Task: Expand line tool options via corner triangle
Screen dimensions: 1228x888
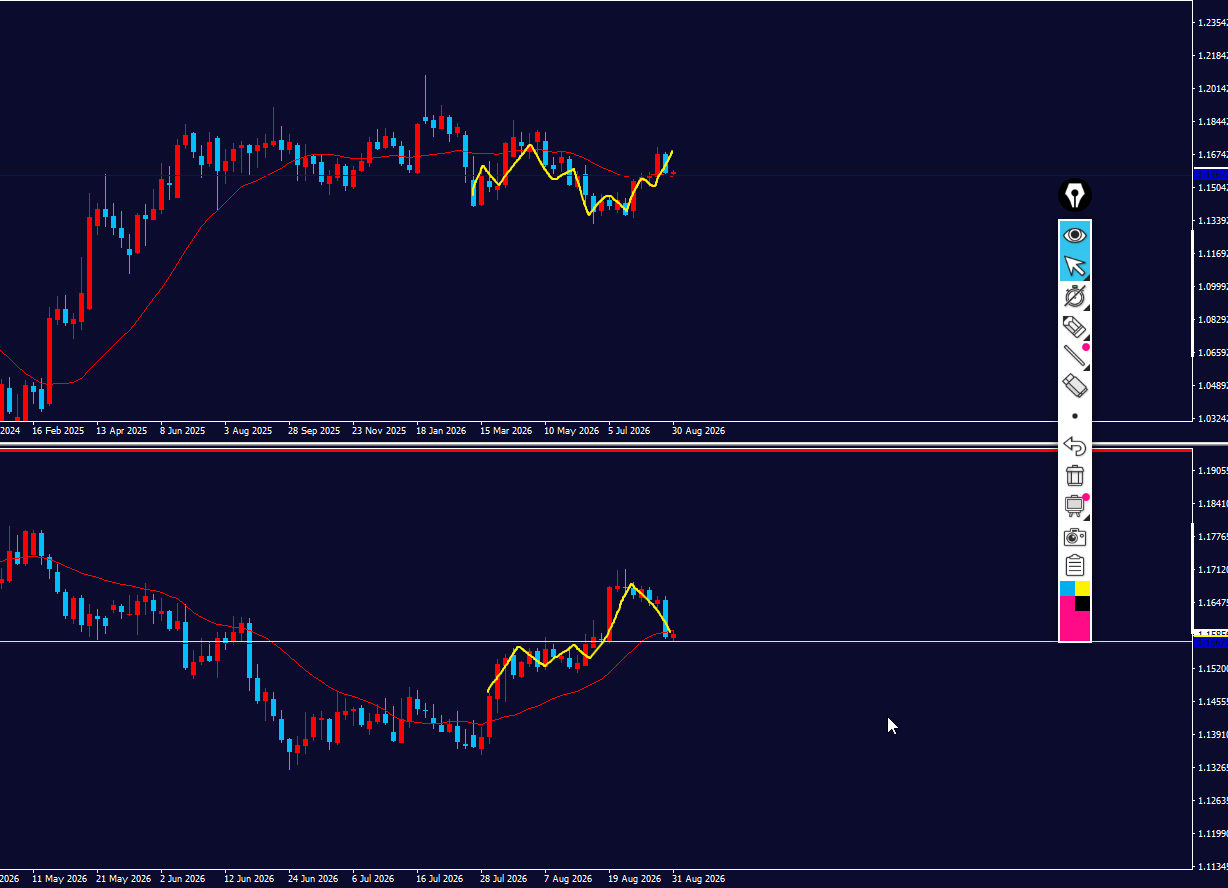Action: 1086,367
